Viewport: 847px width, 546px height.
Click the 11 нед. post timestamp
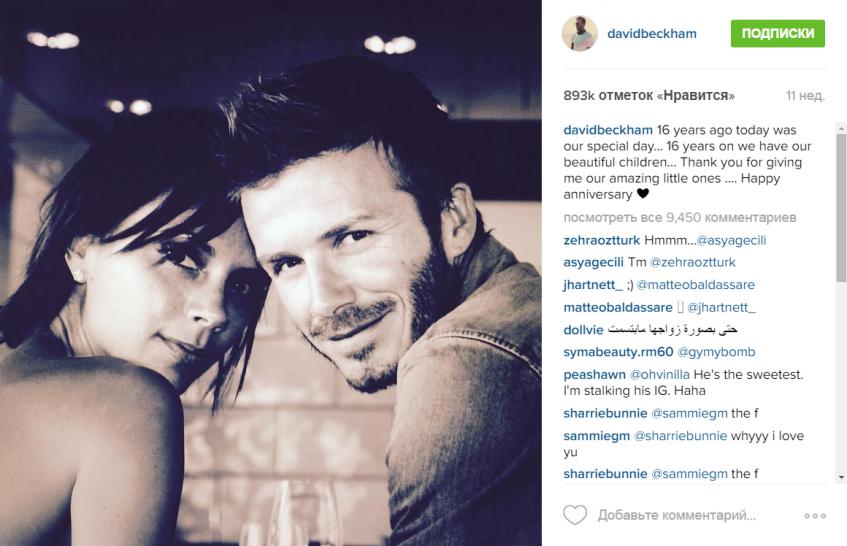pyautogui.click(x=805, y=96)
